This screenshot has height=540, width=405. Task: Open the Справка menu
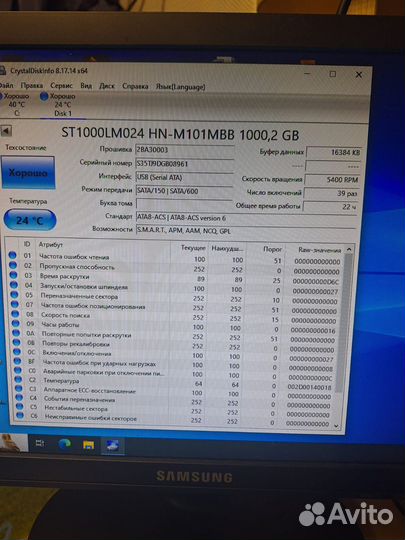135,86
